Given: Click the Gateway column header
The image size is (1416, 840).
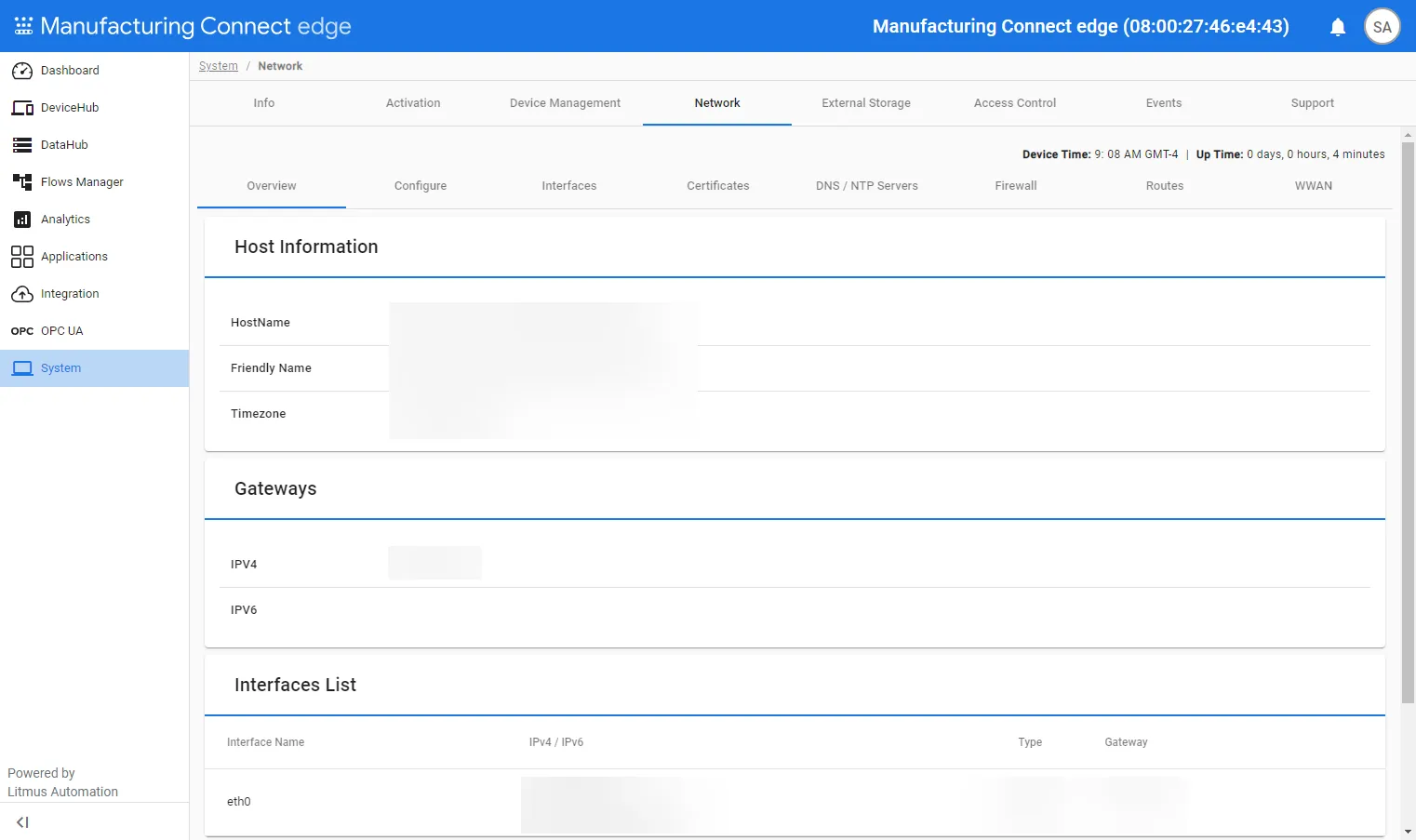Looking at the screenshot, I should tap(1126, 742).
